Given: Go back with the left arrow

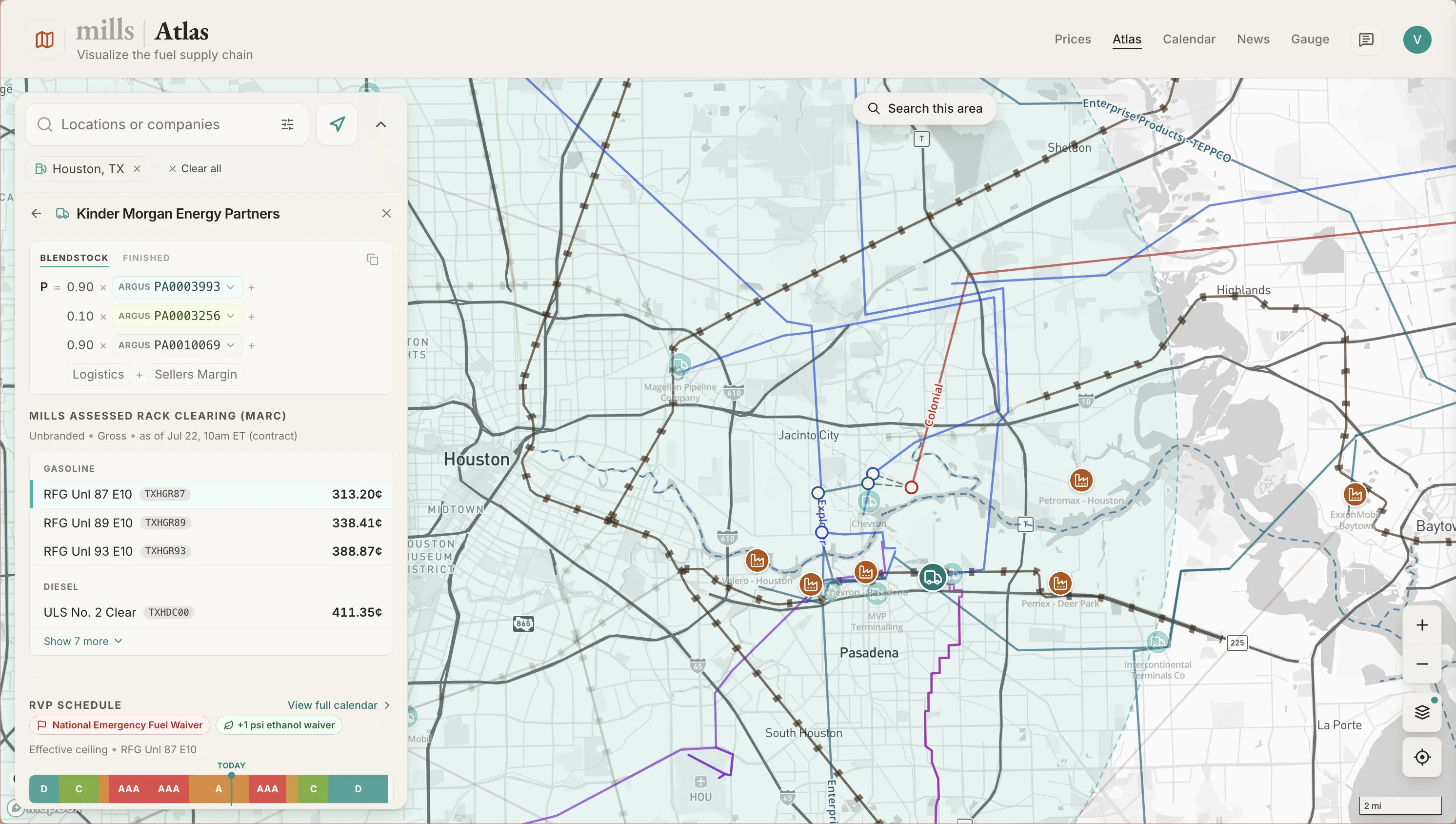Looking at the screenshot, I should (x=36, y=213).
